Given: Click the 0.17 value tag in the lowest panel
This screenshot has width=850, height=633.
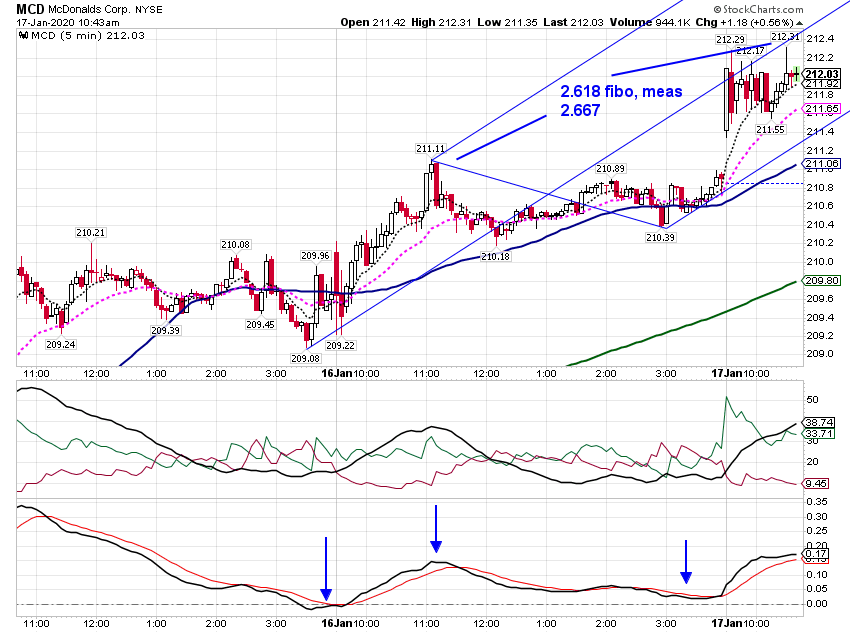Looking at the screenshot, I should (816, 553).
